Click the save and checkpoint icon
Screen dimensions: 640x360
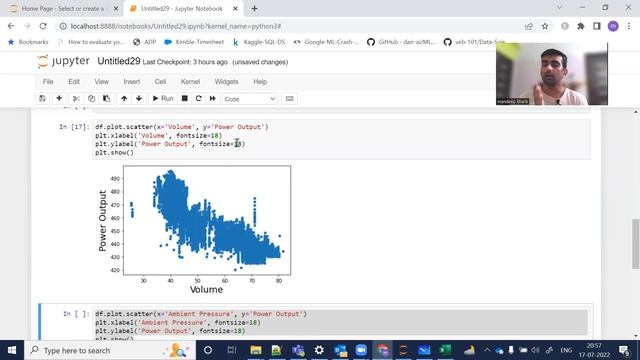pos(42,98)
